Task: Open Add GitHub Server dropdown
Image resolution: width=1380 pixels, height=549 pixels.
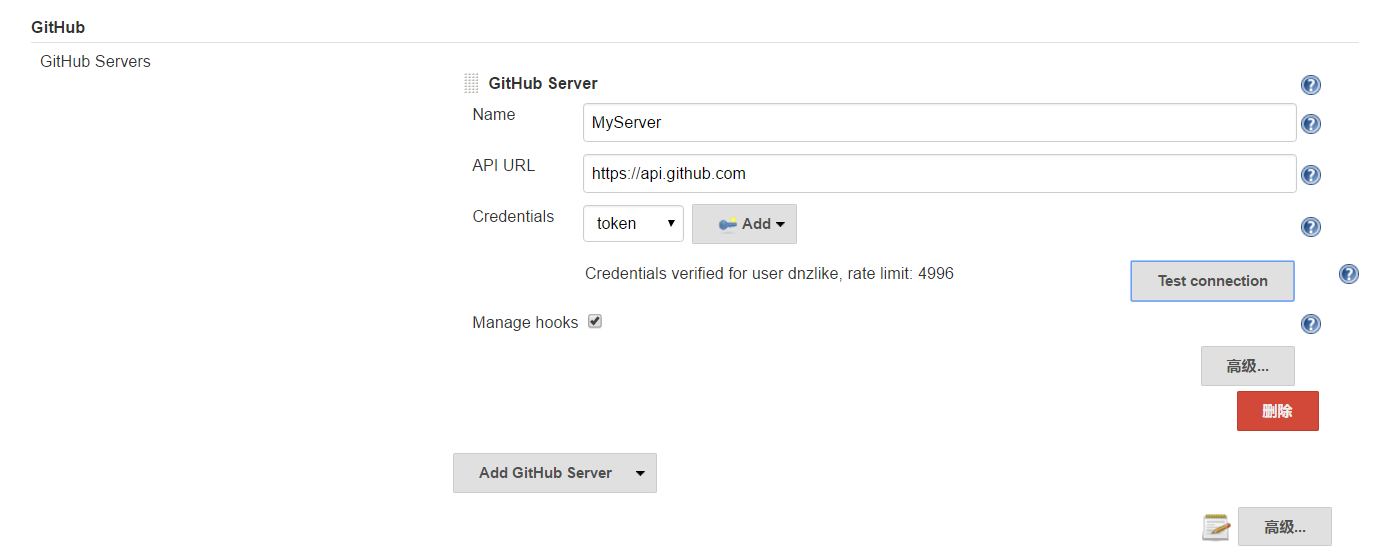Action: click(x=555, y=473)
